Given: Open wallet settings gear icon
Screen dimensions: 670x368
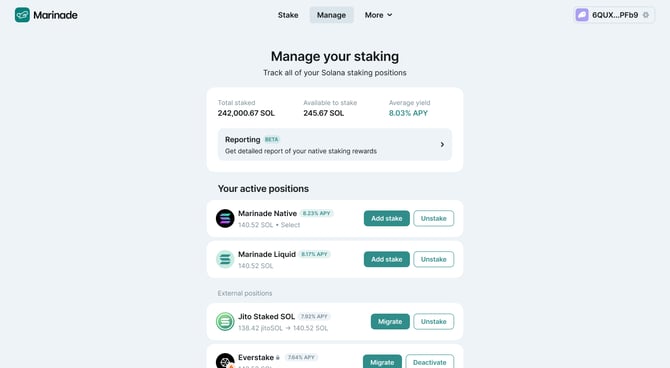Looking at the screenshot, I should [x=646, y=15].
